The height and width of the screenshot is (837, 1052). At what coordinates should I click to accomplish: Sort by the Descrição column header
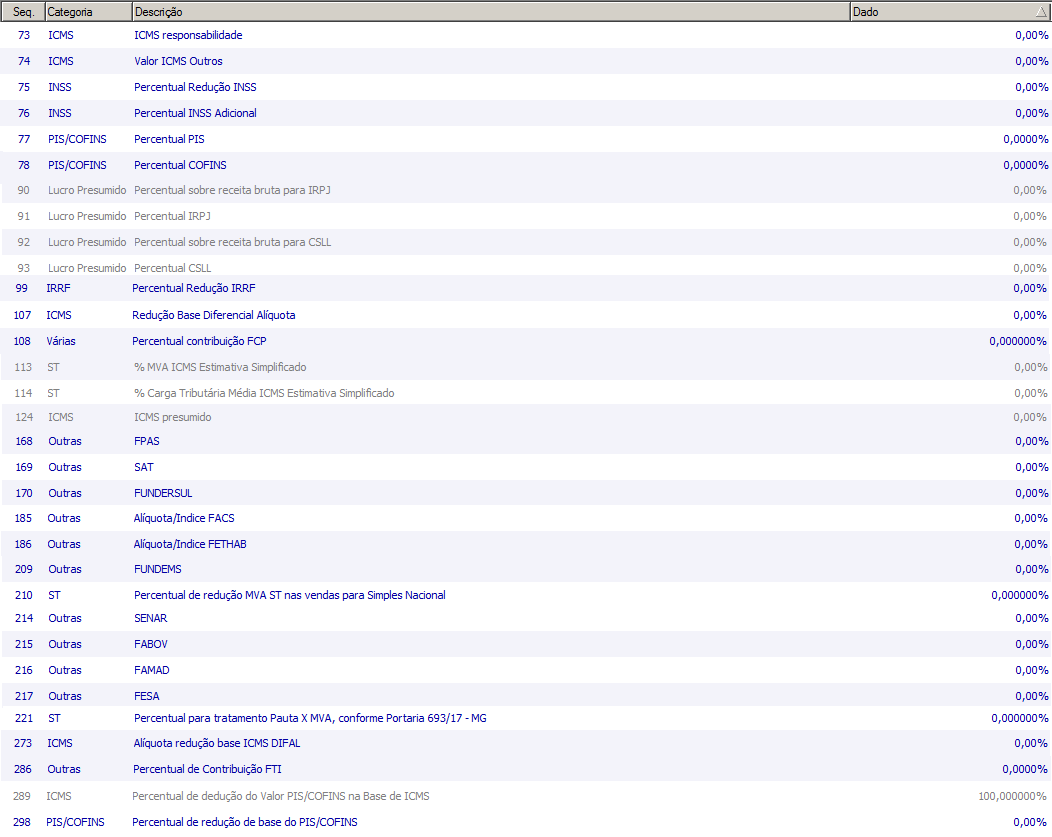tap(490, 11)
